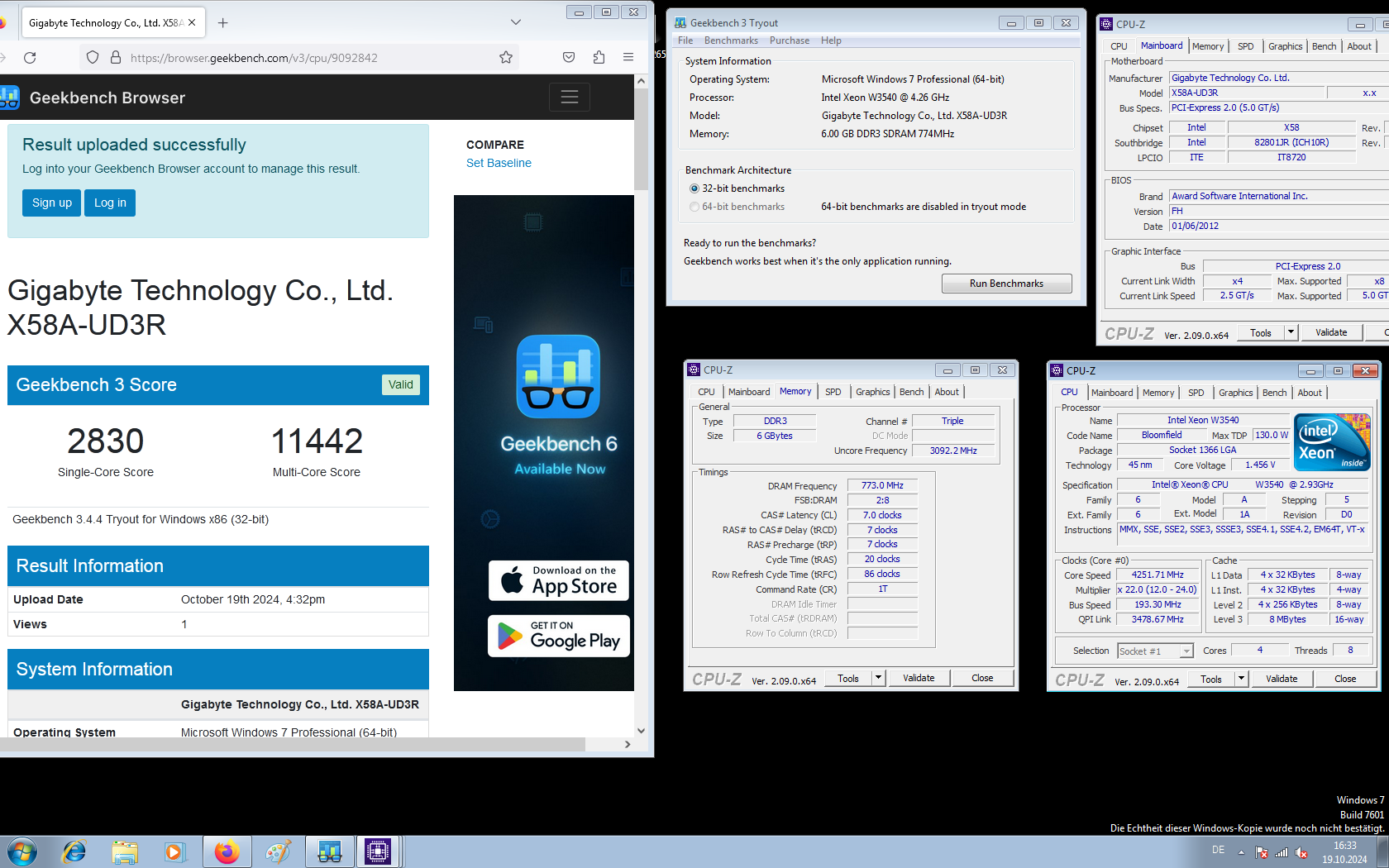Bookmark this page with the star icon

(x=506, y=57)
